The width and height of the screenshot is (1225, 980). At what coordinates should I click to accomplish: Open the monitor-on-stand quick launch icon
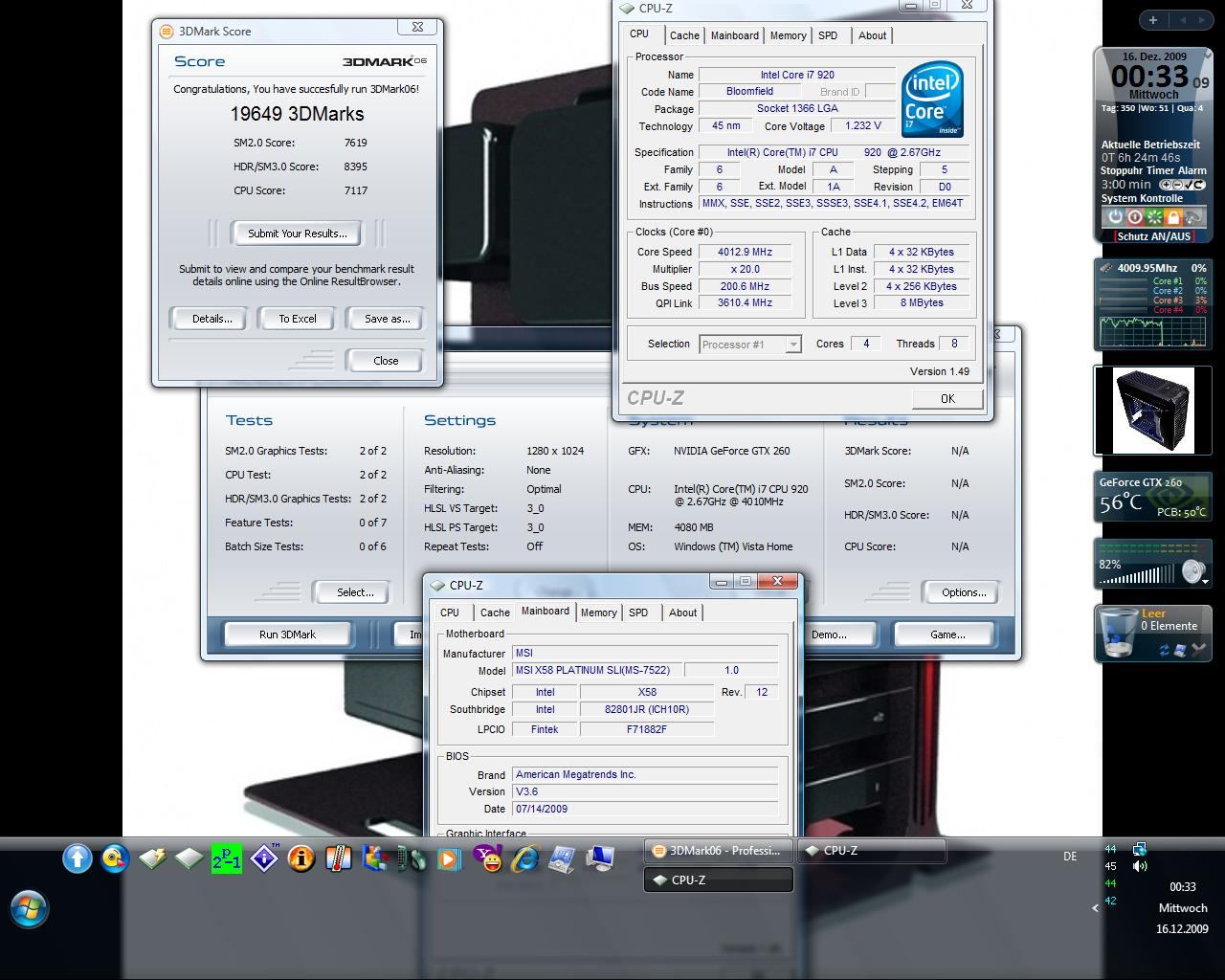click(562, 858)
